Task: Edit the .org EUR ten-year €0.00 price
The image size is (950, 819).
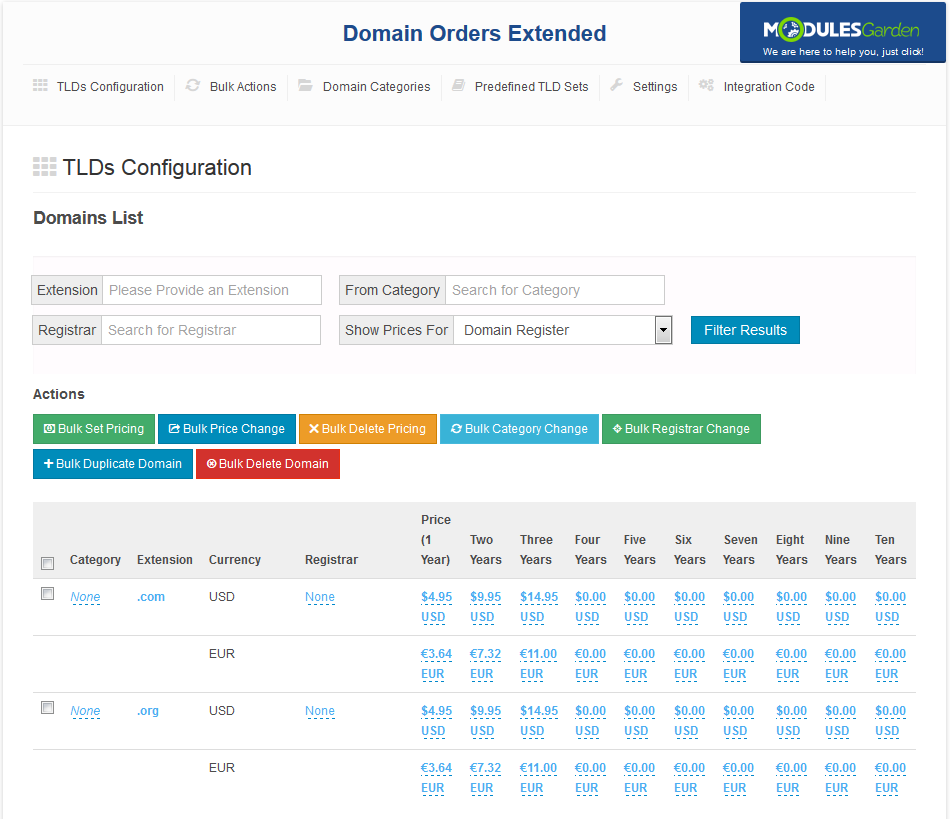Action: click(890, 777)
